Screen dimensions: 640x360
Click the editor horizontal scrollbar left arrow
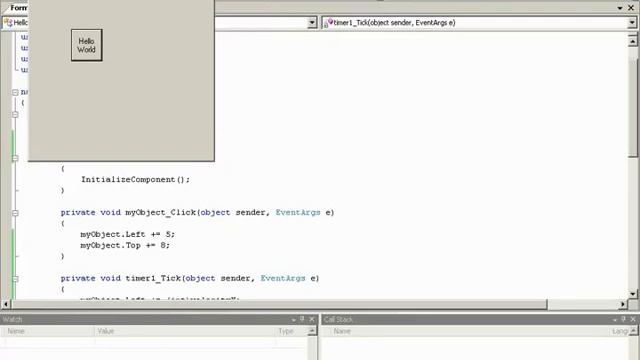pyautogui.click(x=6, y=304)
